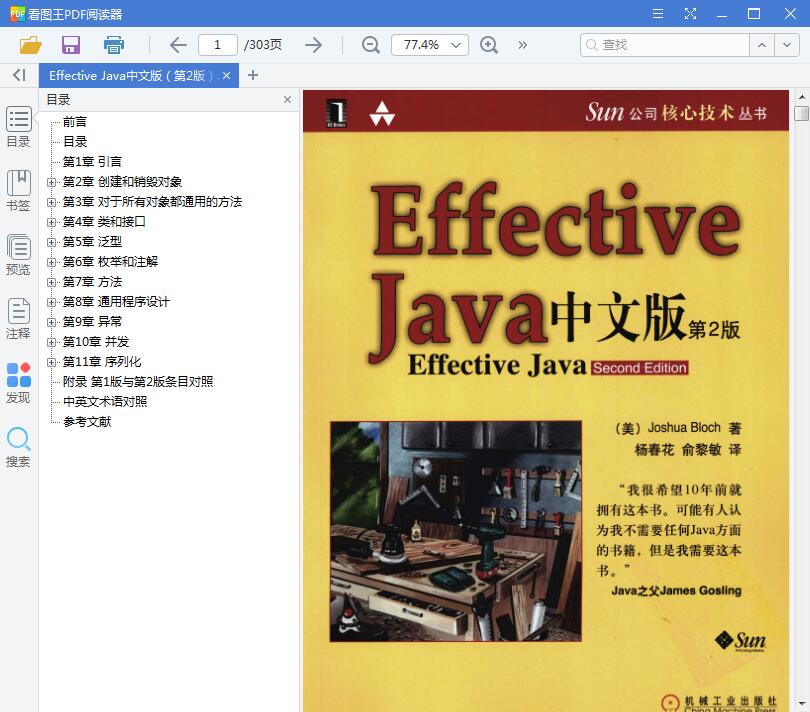
Task: Expand 第9章 异常 node
Action: [x=51, y=322]
